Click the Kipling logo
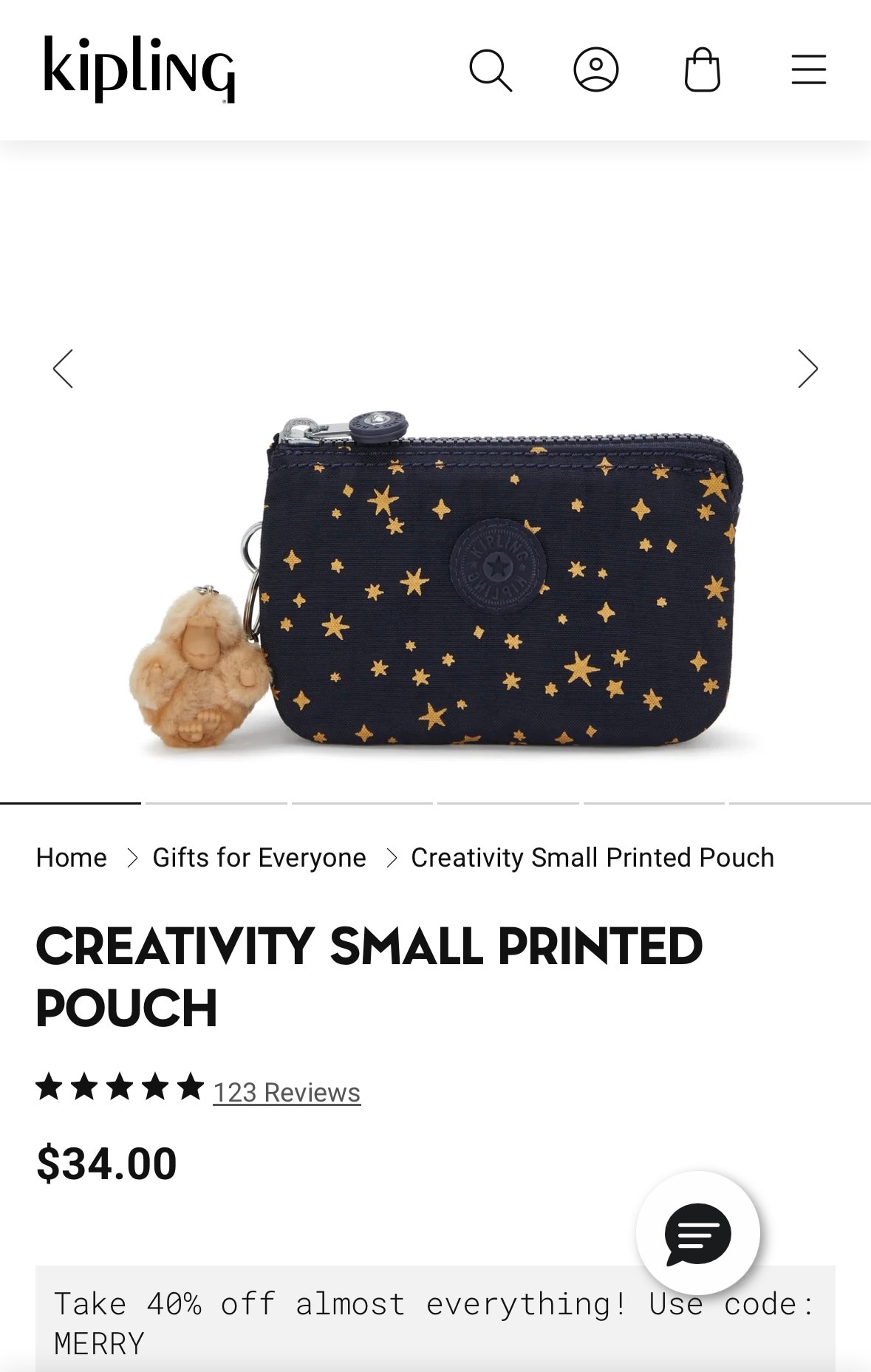This screenshot has width=871, height=1372. [x=139, y=69]
